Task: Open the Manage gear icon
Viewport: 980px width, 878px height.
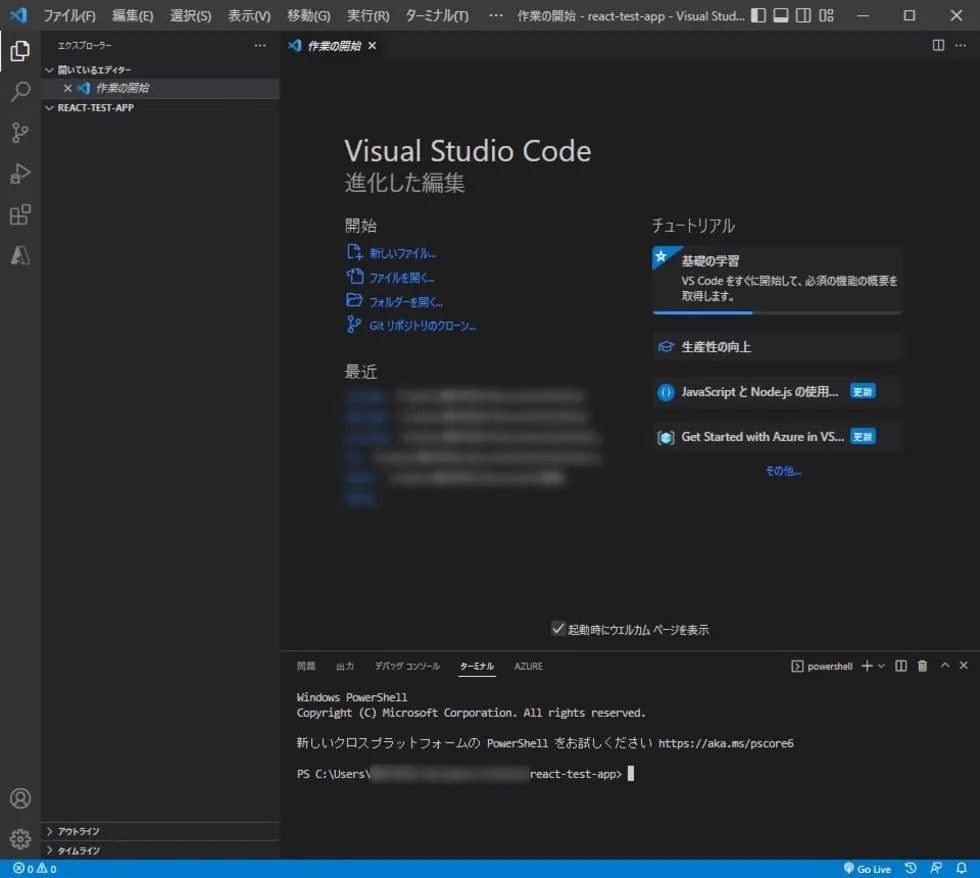Action: [x=20, y=839]
